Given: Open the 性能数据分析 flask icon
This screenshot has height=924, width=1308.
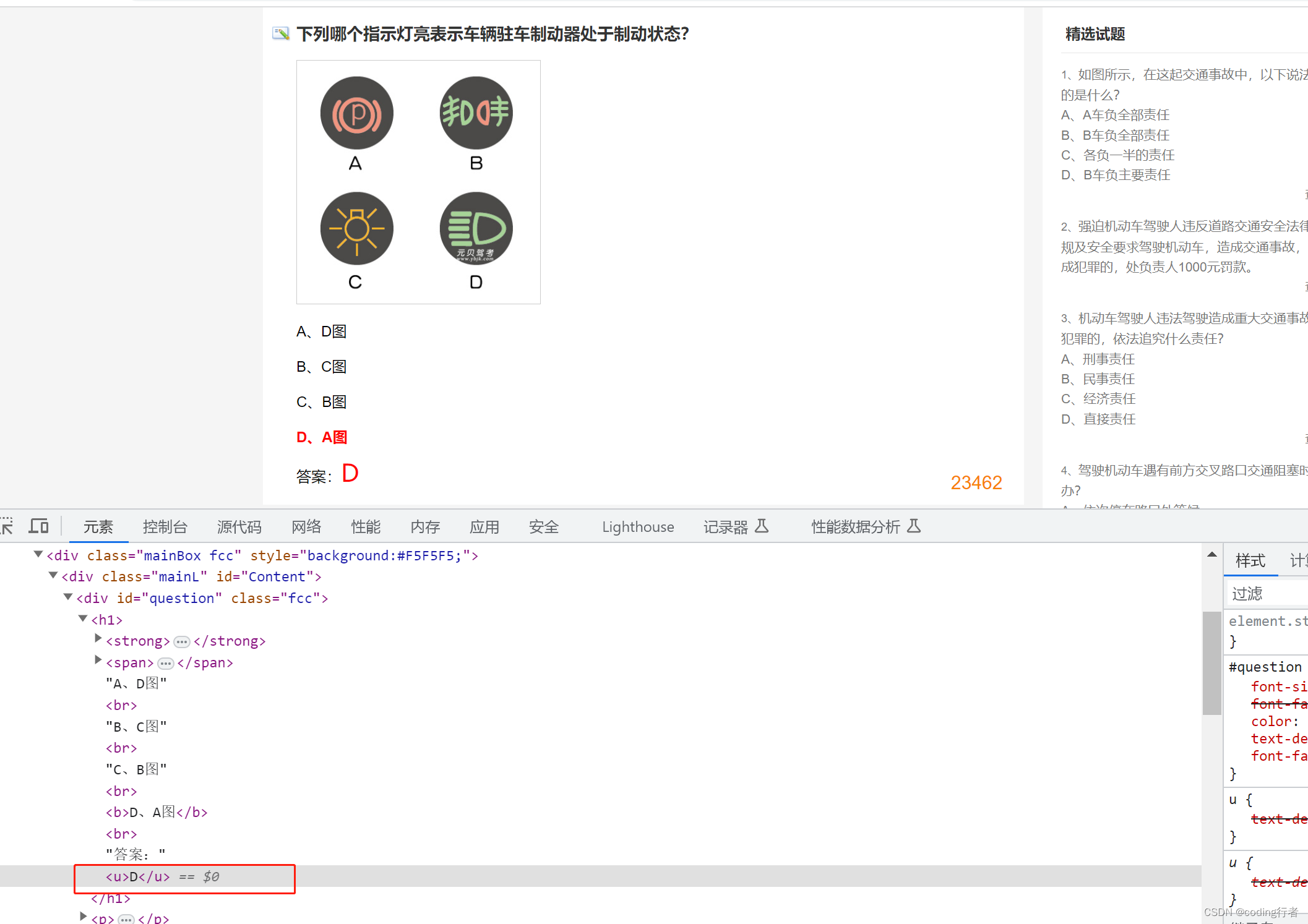Looking at the screenshot, I should coord(915,526).
